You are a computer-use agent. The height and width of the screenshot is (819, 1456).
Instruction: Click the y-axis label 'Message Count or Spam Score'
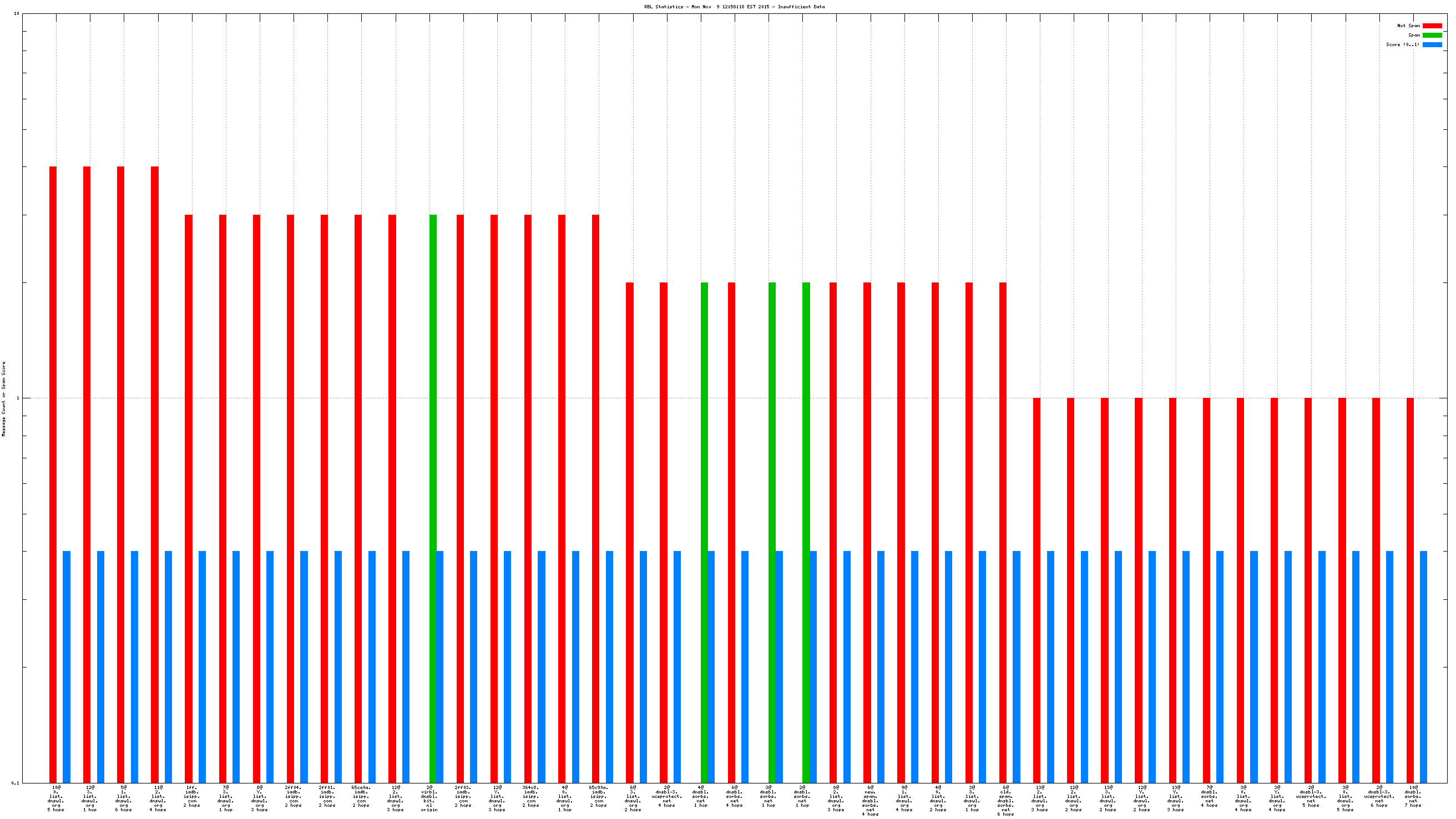click(x=4, y=399)
